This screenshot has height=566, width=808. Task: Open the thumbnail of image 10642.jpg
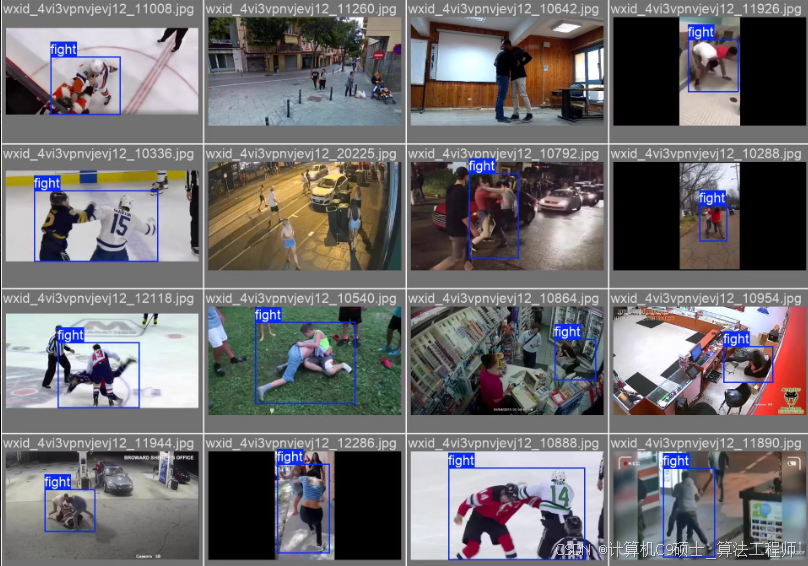point(507,72)
